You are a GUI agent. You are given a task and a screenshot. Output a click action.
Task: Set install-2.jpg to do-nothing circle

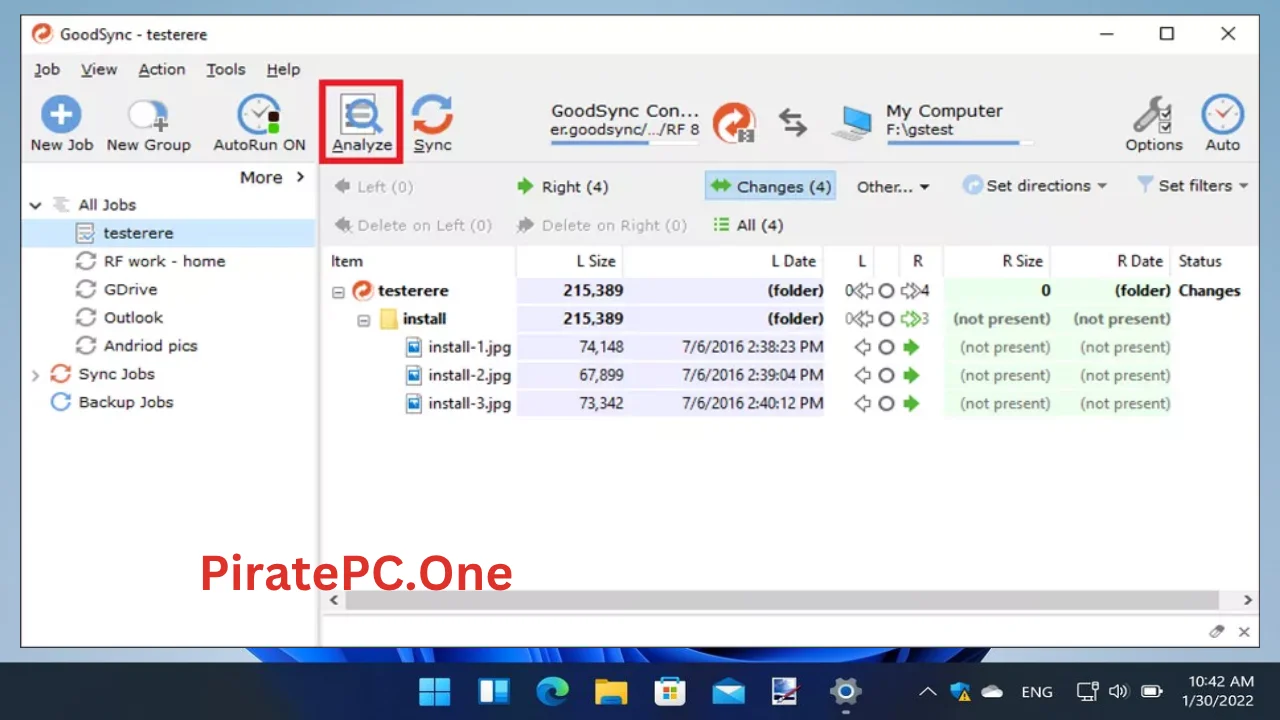coord(886,376)
